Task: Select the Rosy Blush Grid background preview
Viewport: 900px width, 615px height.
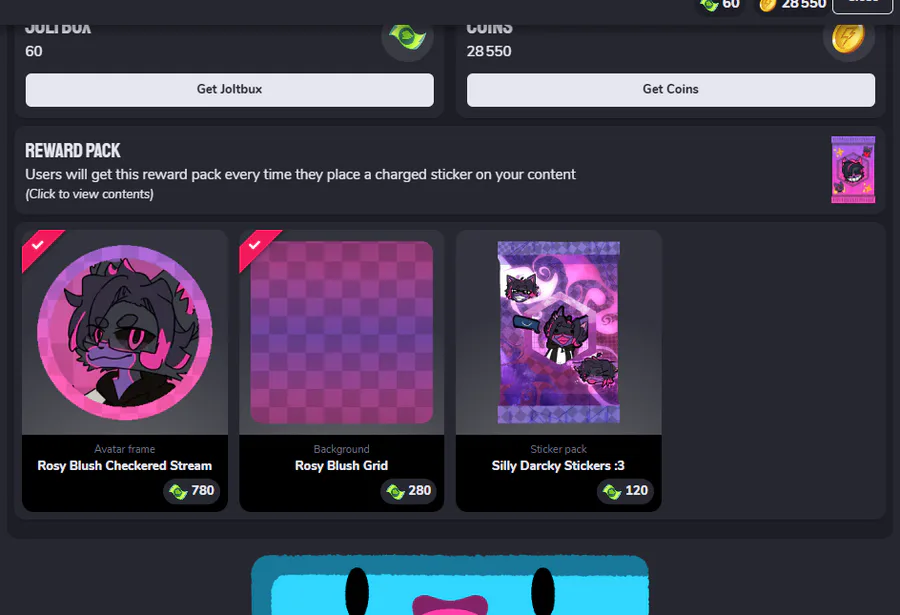Action: click(x=342, y=332)
